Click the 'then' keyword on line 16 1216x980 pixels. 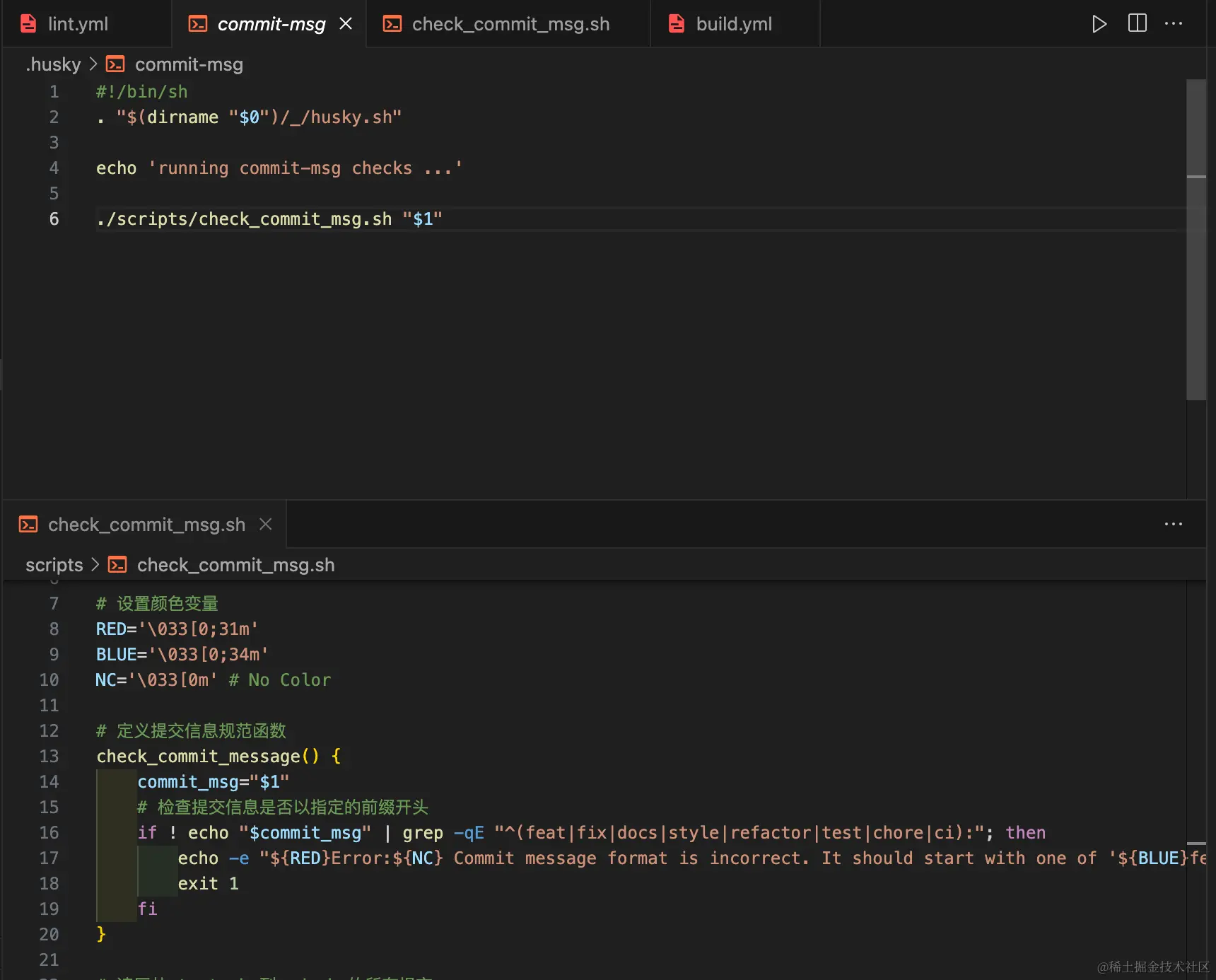pyautogui.click(x=1026, y=833)
